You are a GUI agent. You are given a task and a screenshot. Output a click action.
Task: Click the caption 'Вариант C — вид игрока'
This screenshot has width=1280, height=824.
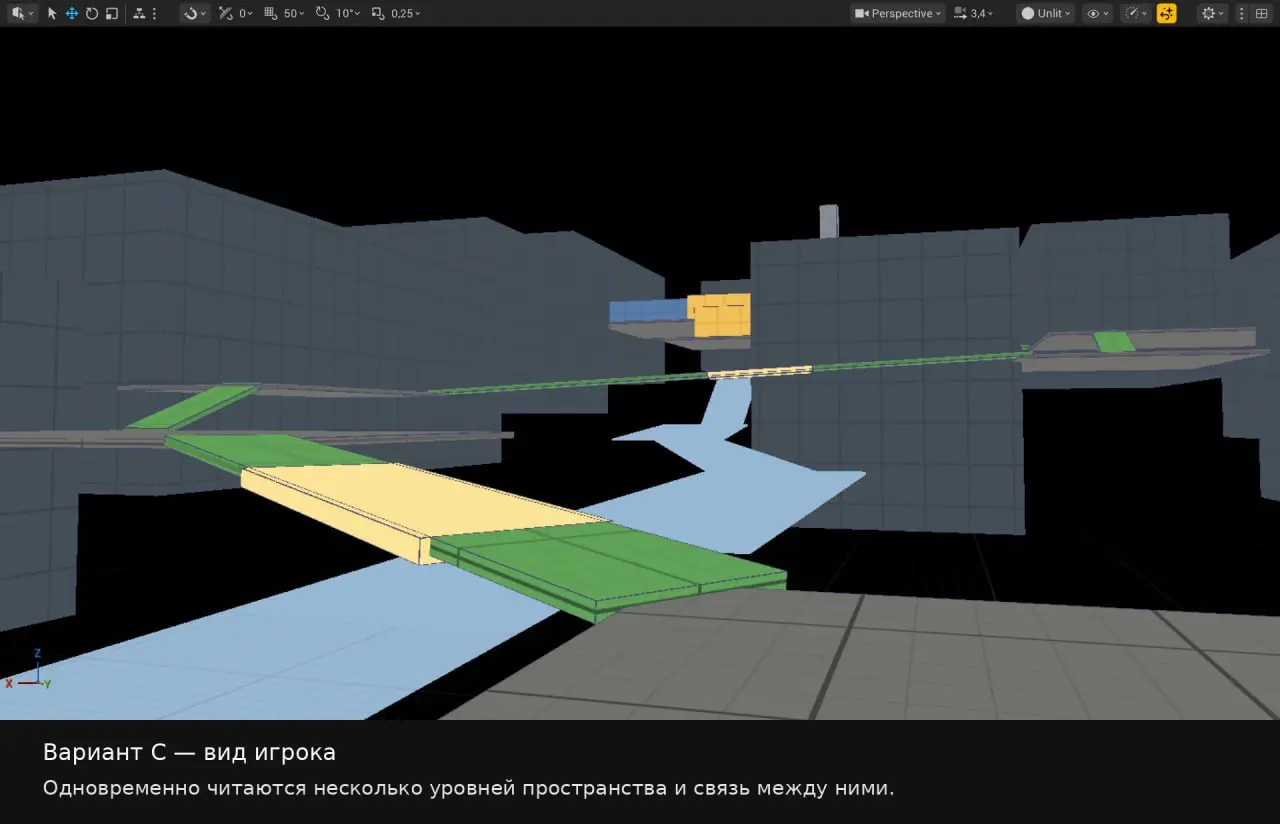tap(189, 752)
